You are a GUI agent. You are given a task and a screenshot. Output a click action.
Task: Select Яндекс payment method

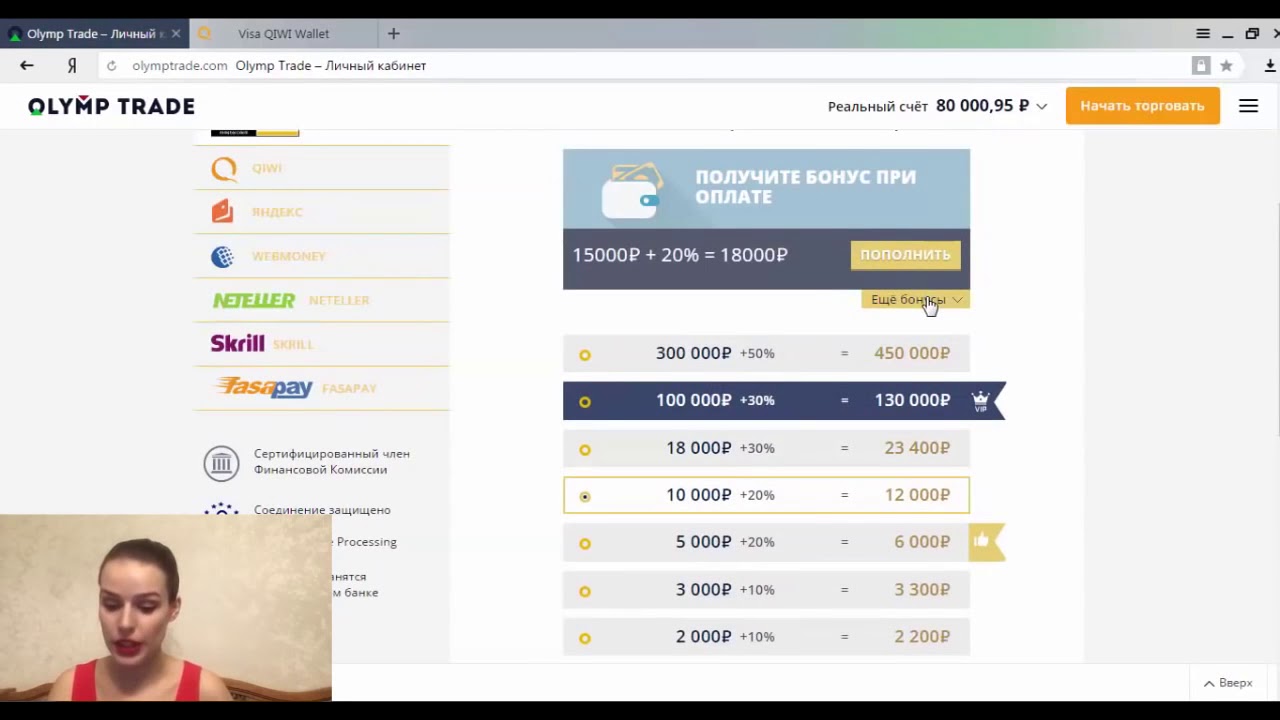[x=322, y=212]
